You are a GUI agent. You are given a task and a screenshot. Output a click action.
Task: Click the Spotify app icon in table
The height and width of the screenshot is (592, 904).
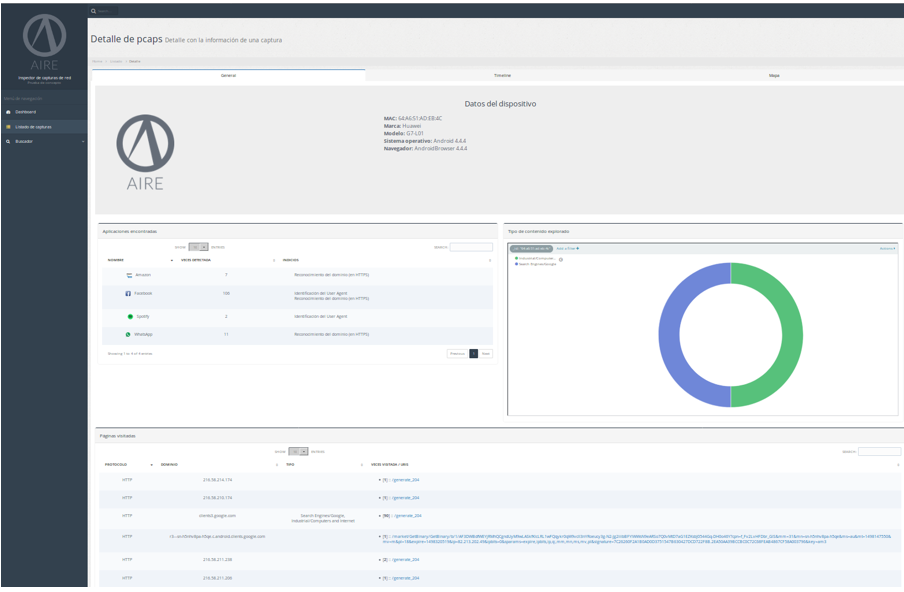(130, 316)
